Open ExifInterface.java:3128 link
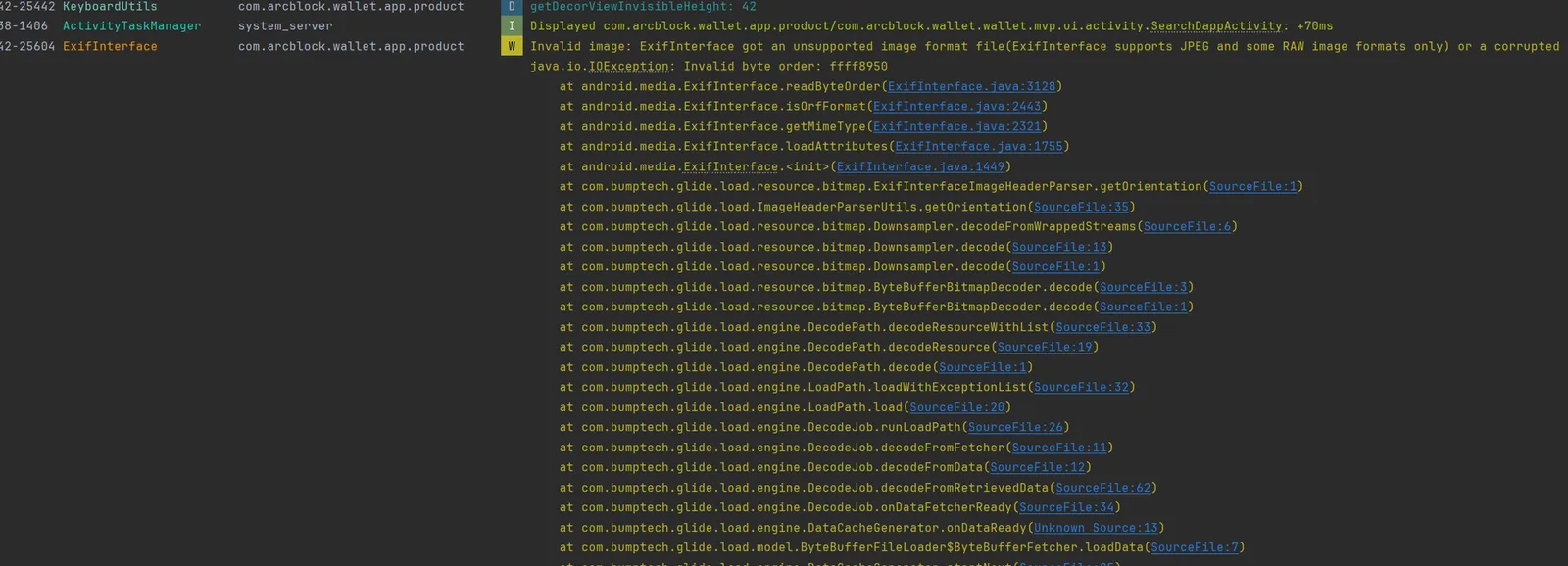1568x566 pixels. pyautogui.click(x=971, y=86)
